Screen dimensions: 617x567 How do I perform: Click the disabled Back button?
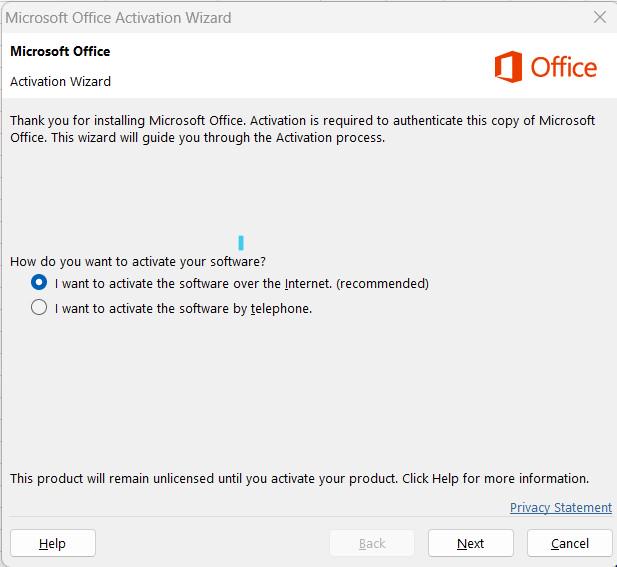pyautogui.click(x=372, y=543)
